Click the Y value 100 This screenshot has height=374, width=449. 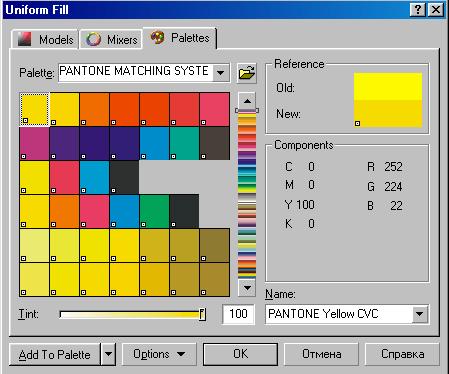305,205
